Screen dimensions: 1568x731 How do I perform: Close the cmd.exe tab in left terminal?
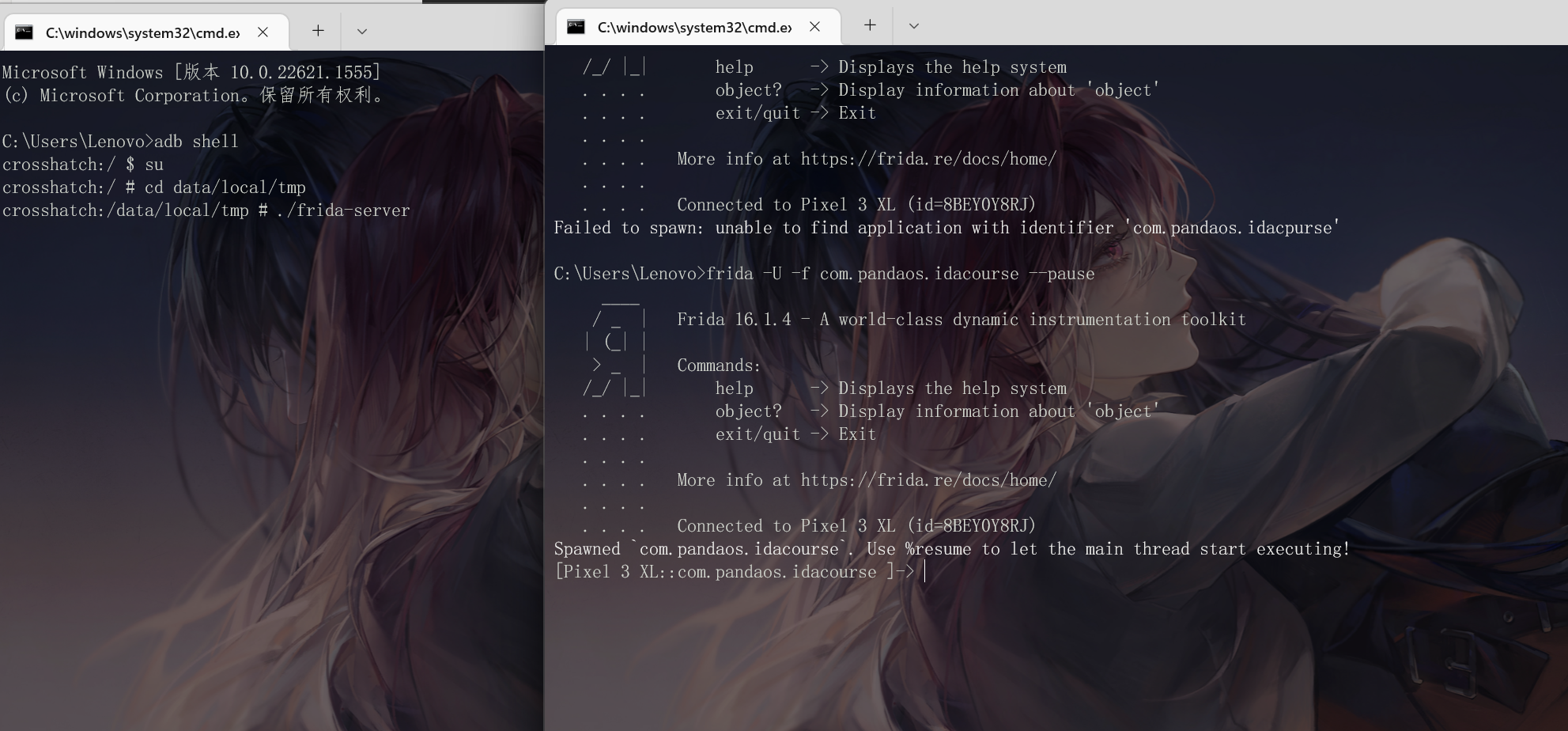pyautogui.click(x=263, y=32)
